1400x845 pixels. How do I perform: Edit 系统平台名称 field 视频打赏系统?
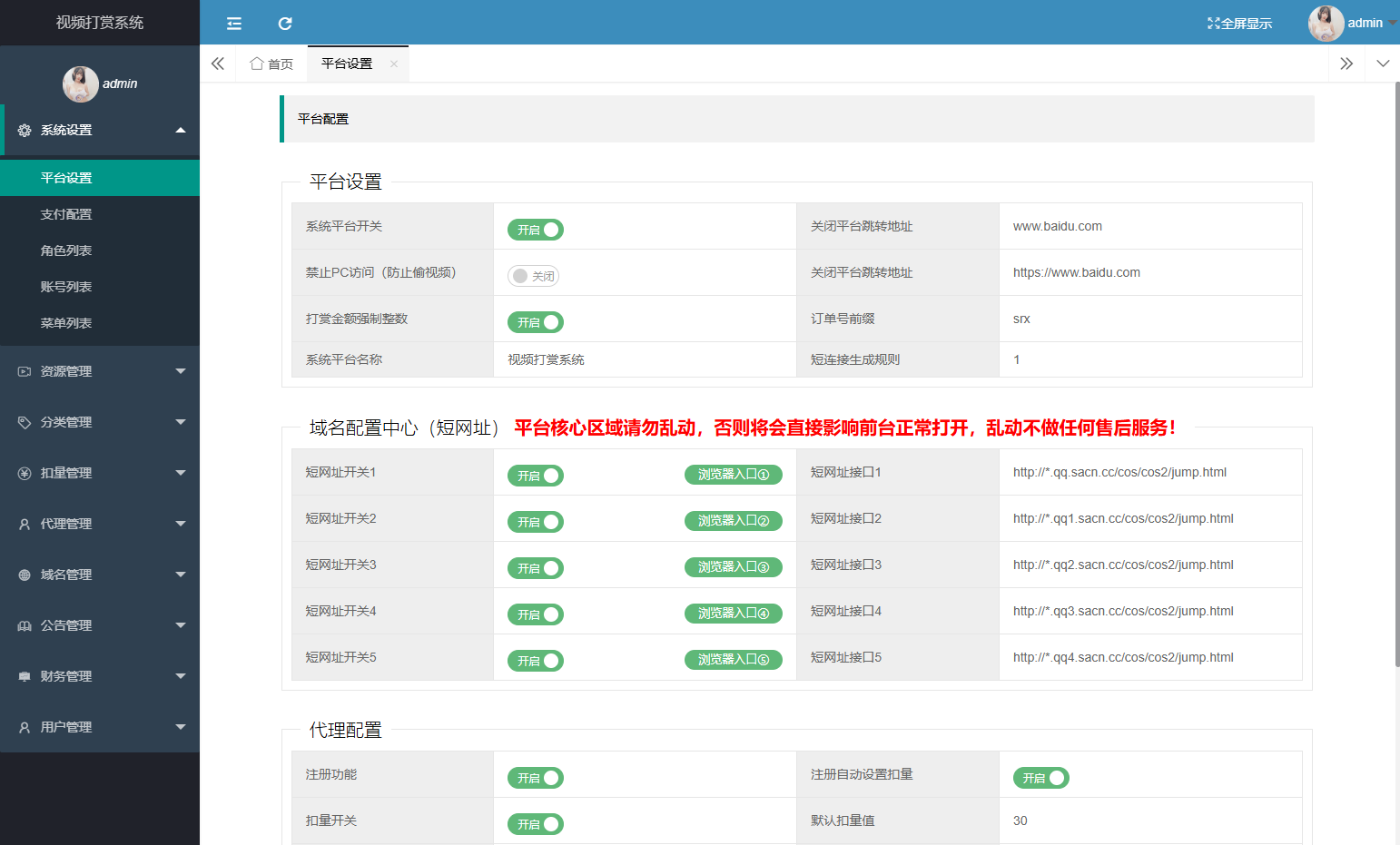[645, 359]
